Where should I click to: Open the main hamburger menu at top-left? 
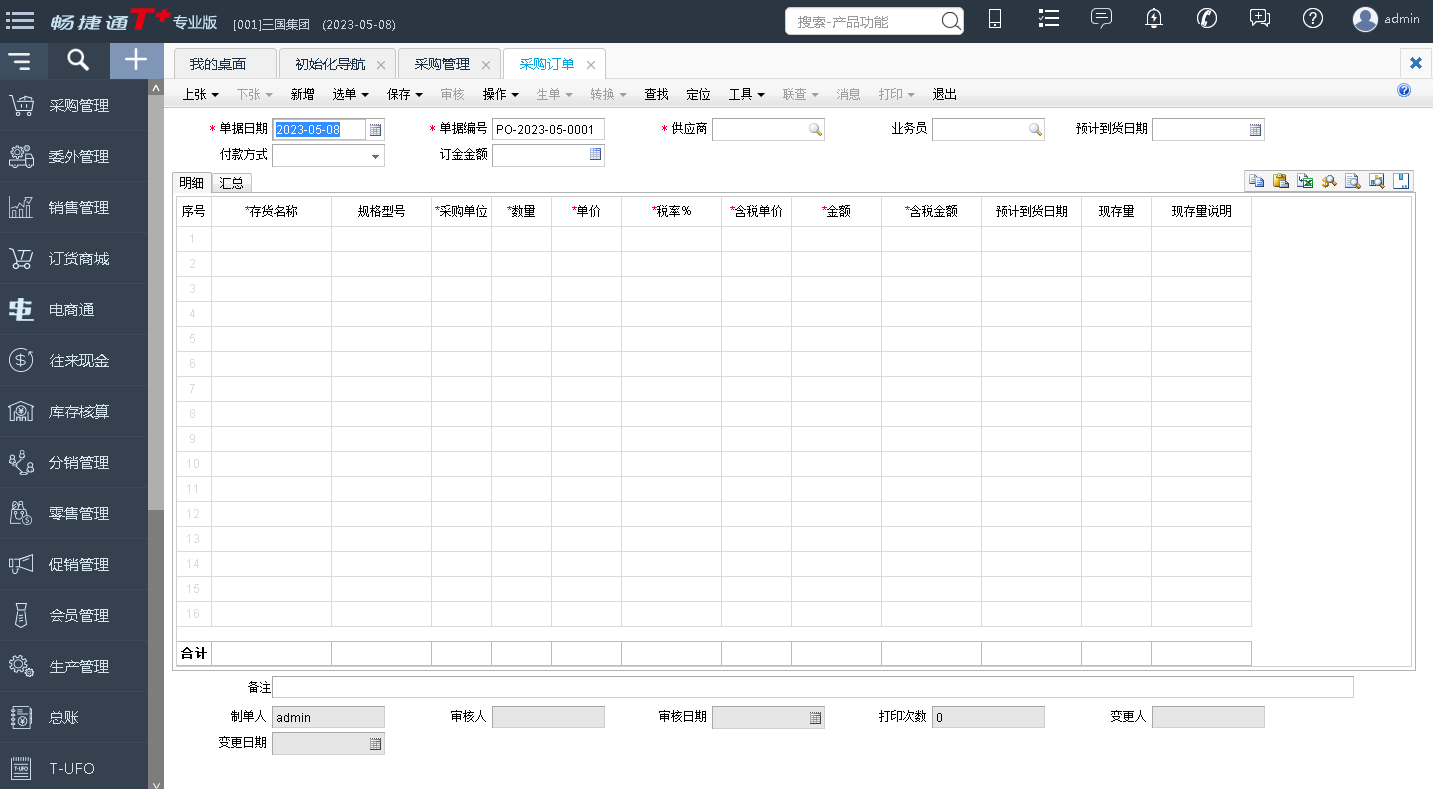20,19
